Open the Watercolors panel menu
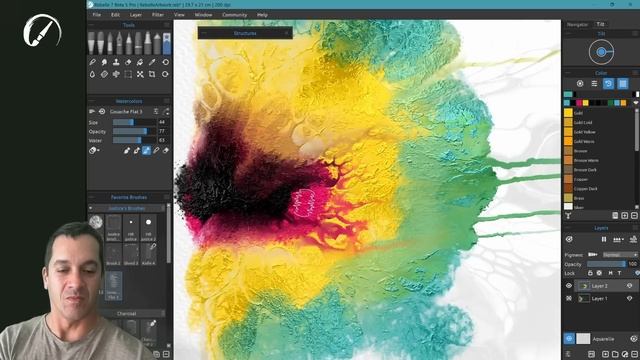Screen dimensions: 640x360 [x=167, y=101]
